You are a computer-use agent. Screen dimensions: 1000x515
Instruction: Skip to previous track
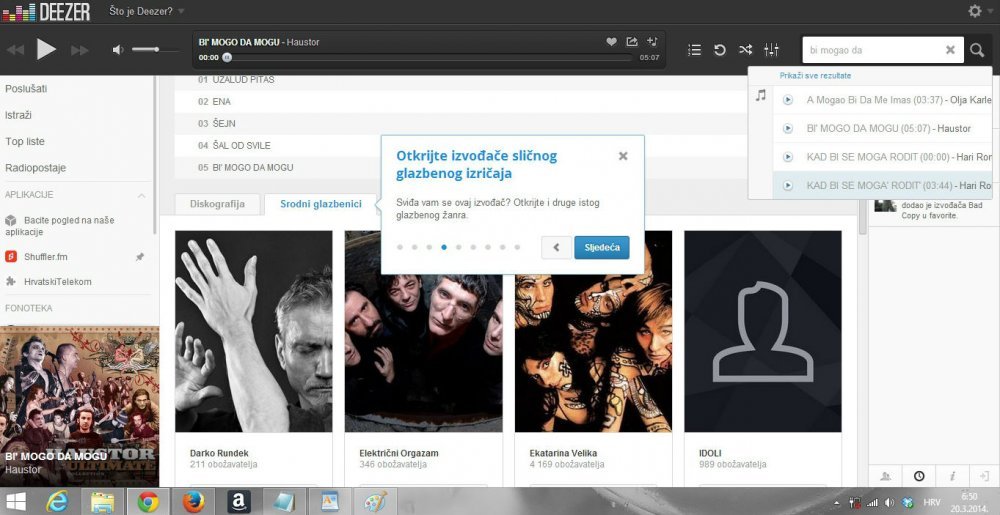click(15, 50)
